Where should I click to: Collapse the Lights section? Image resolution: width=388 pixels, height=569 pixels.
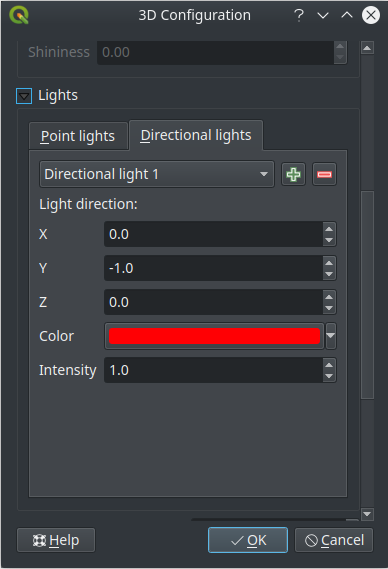(24, 96)
